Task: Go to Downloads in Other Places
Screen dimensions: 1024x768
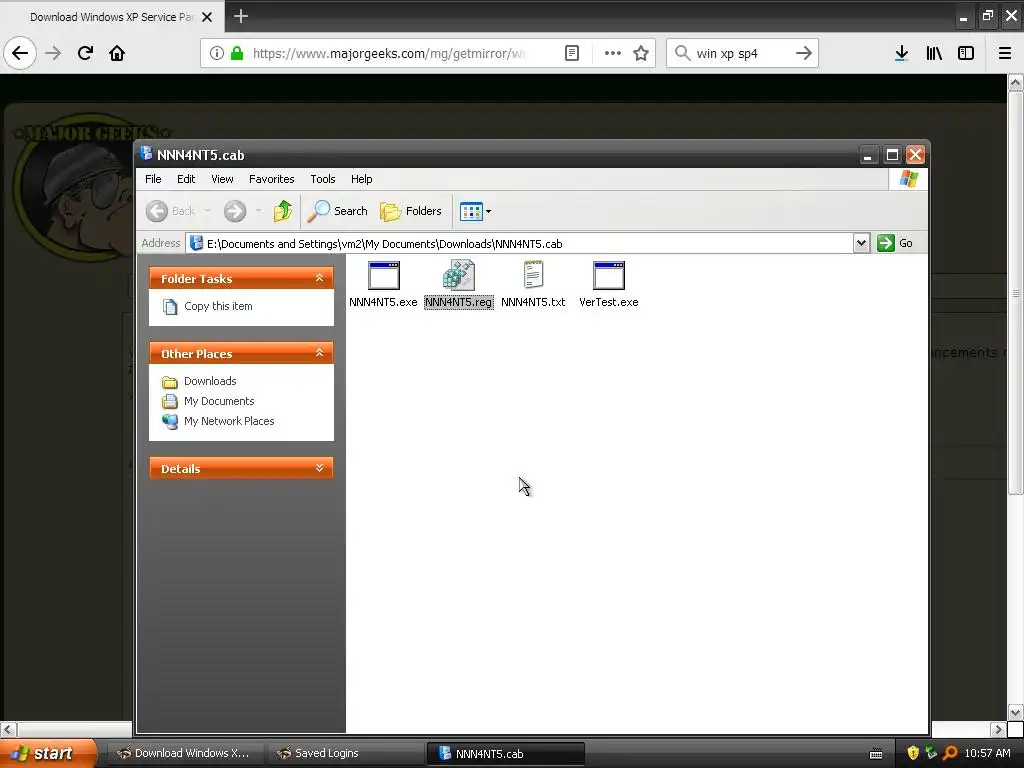Action: 210,381
